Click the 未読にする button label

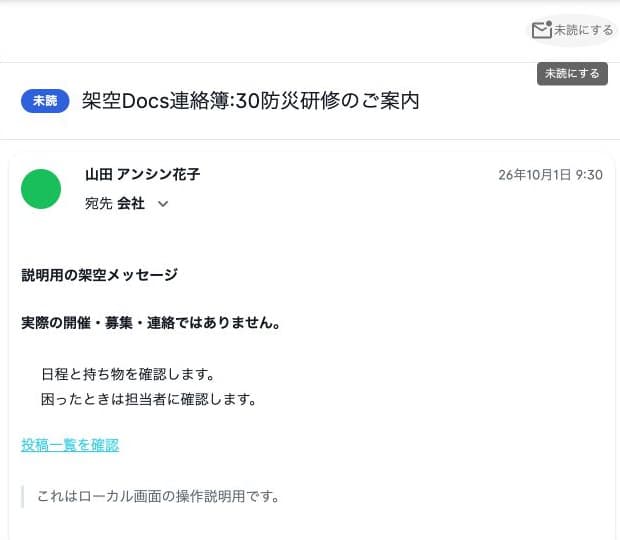pos(583,30)
